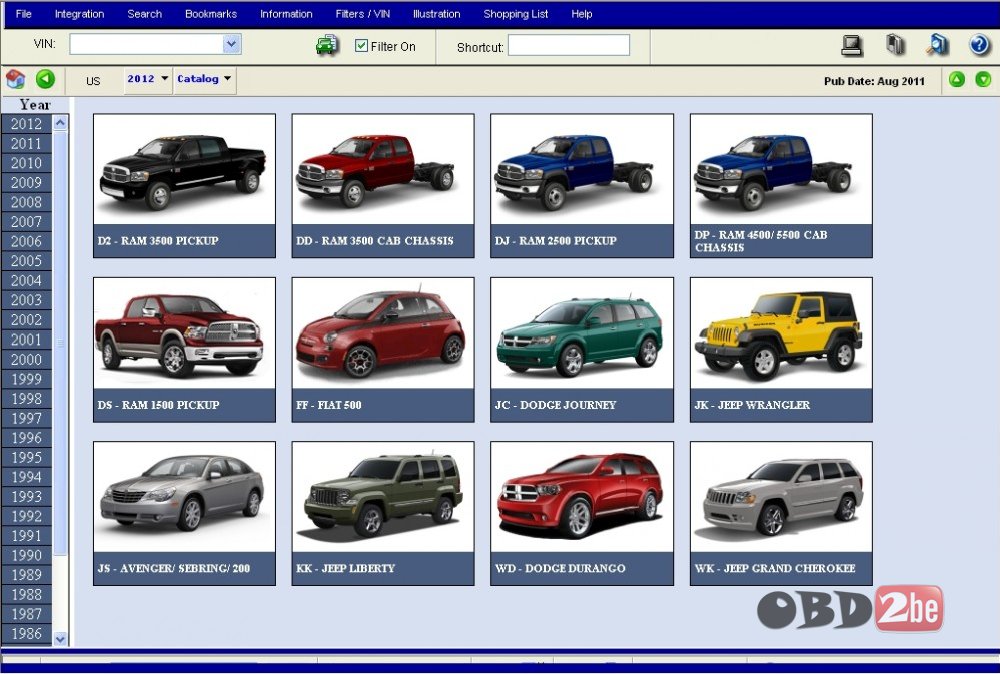
Task: Open the Filters / VIN menu
Action: (363, 14)
